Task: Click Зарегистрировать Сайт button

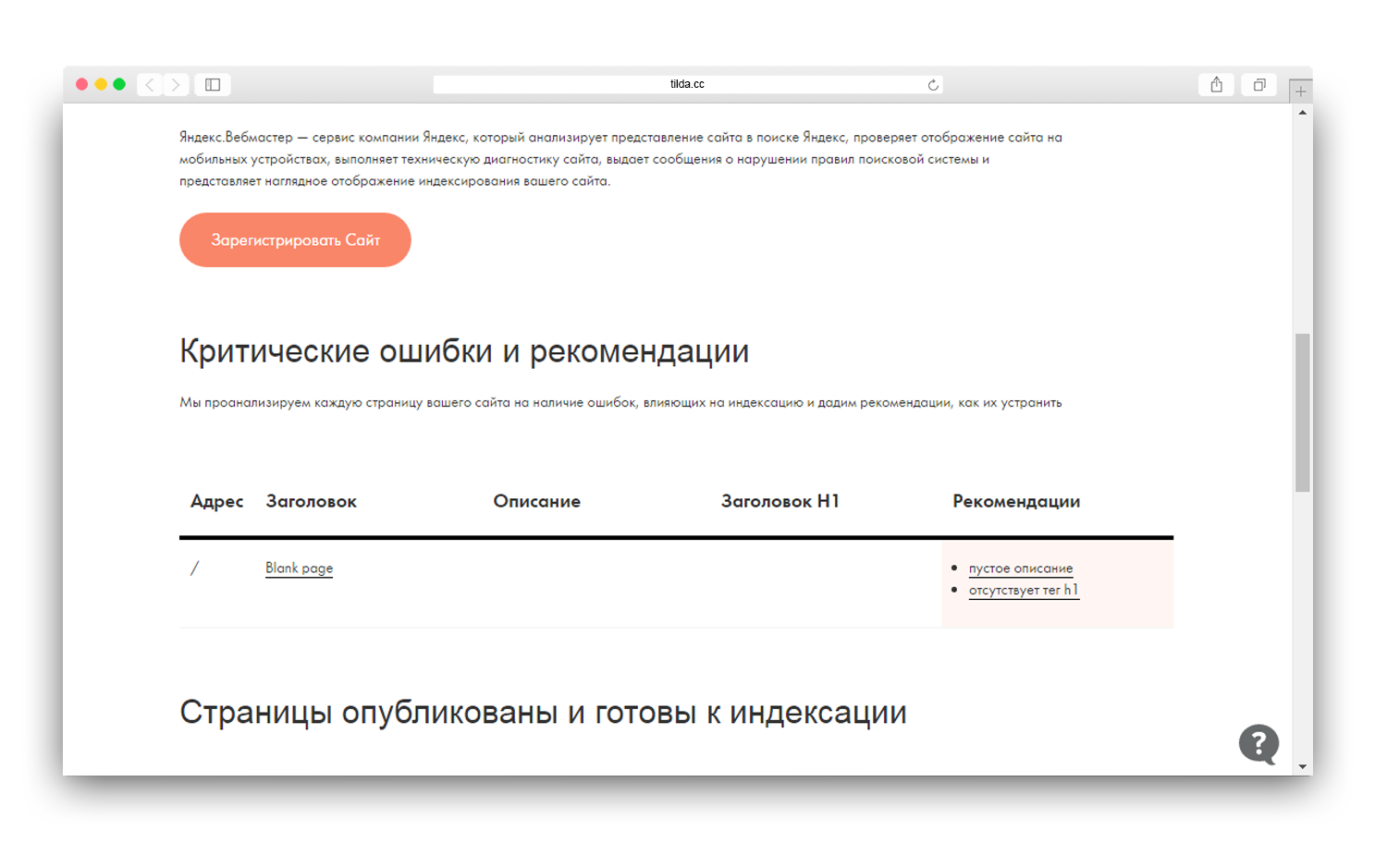Action: coord(295,240)
